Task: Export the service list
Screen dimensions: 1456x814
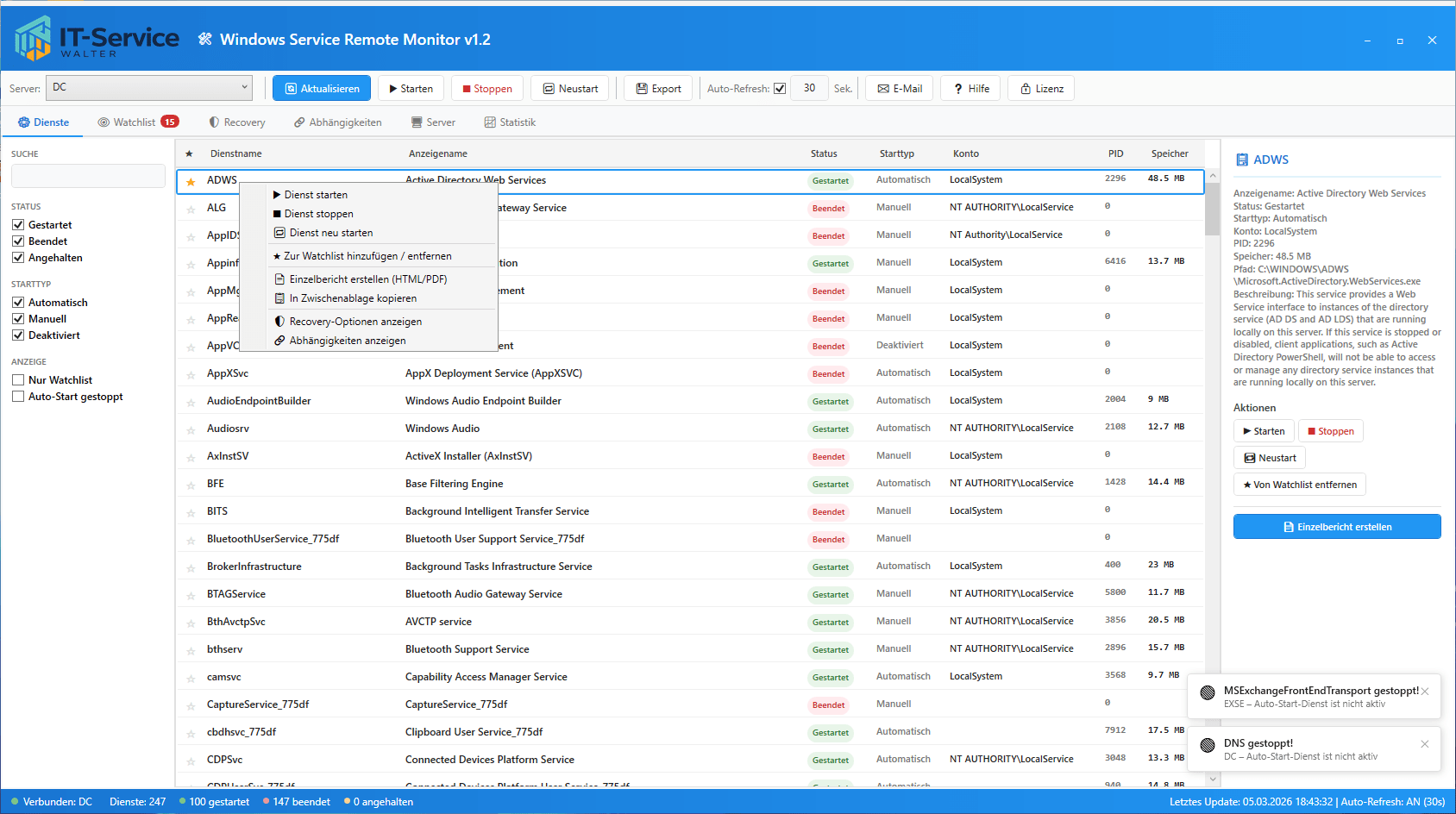Action: click(x=658, y=89)
